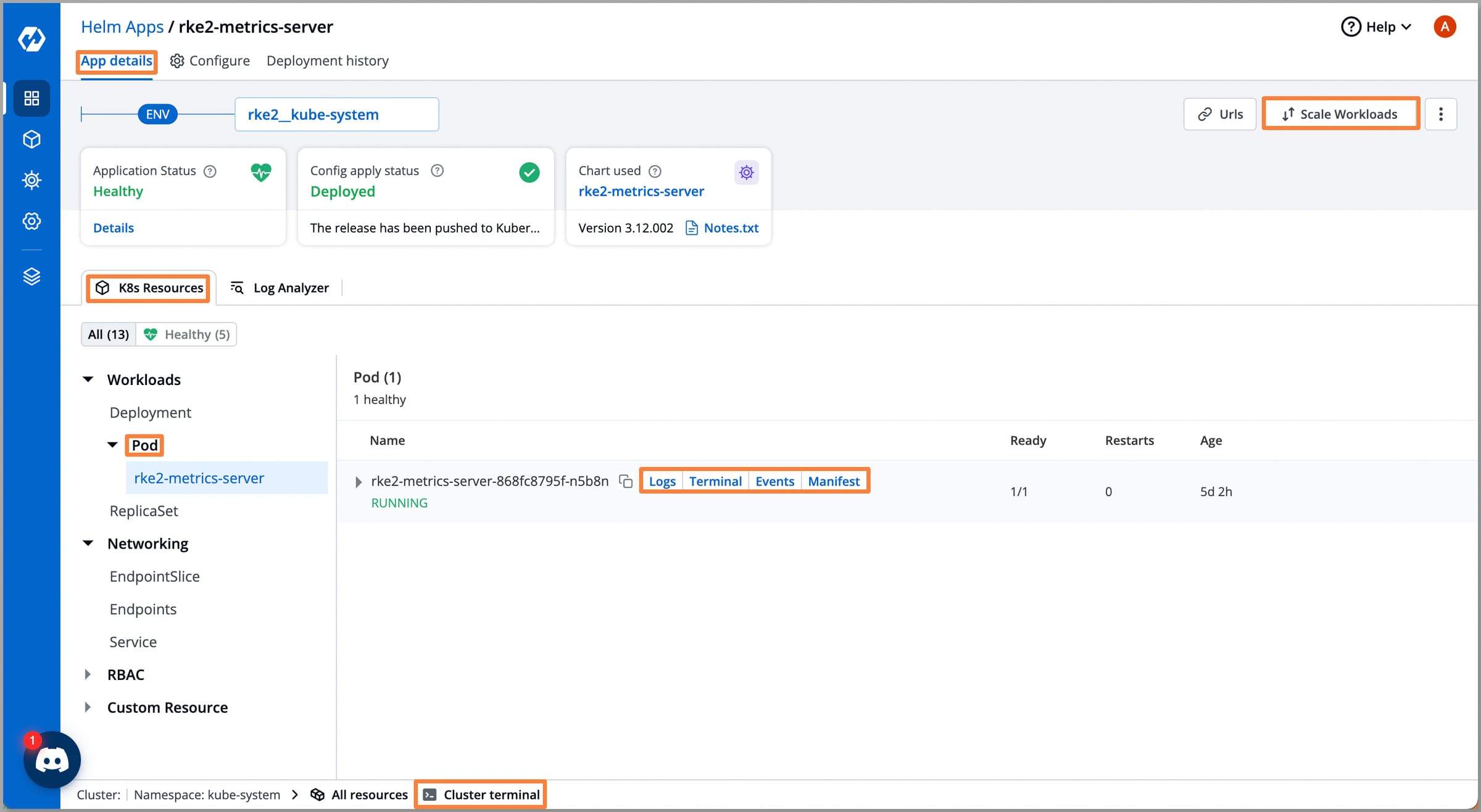Open the Stack Manager layers icon
The width and height of the screenshot is (1481, 812).
31,276
